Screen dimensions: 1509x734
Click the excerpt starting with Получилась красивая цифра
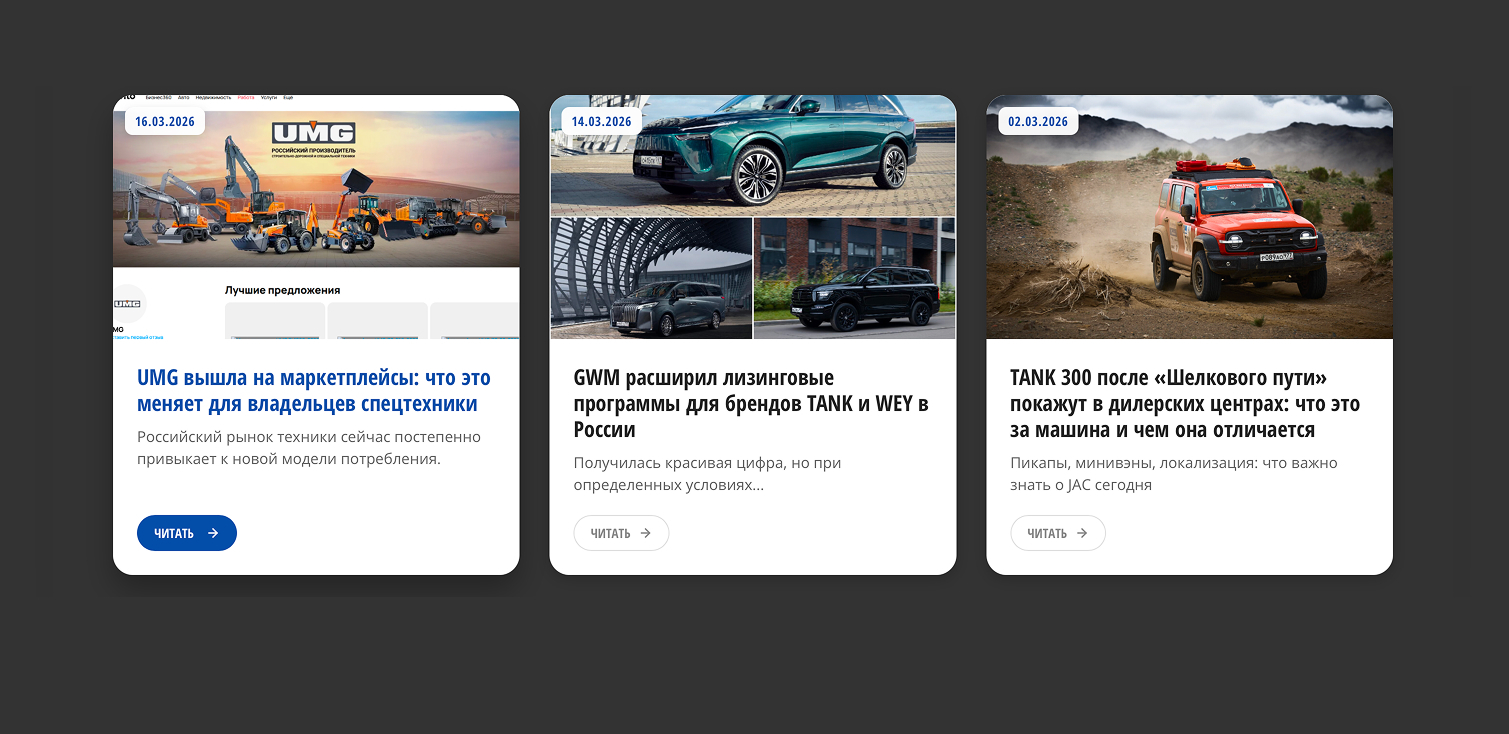(708, 474)
